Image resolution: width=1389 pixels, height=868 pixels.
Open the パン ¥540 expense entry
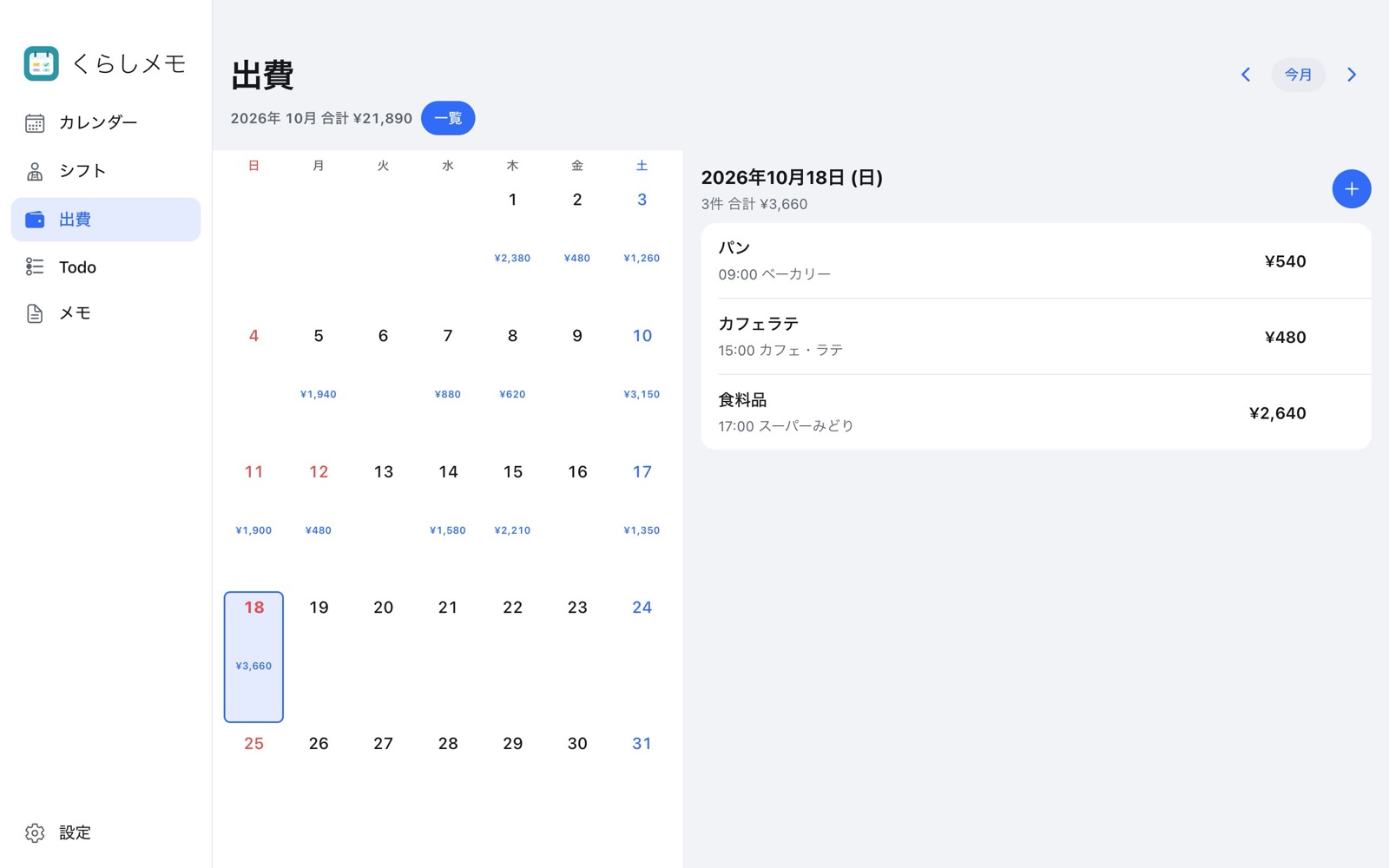pyautogui.click(x=1036, y=261)
